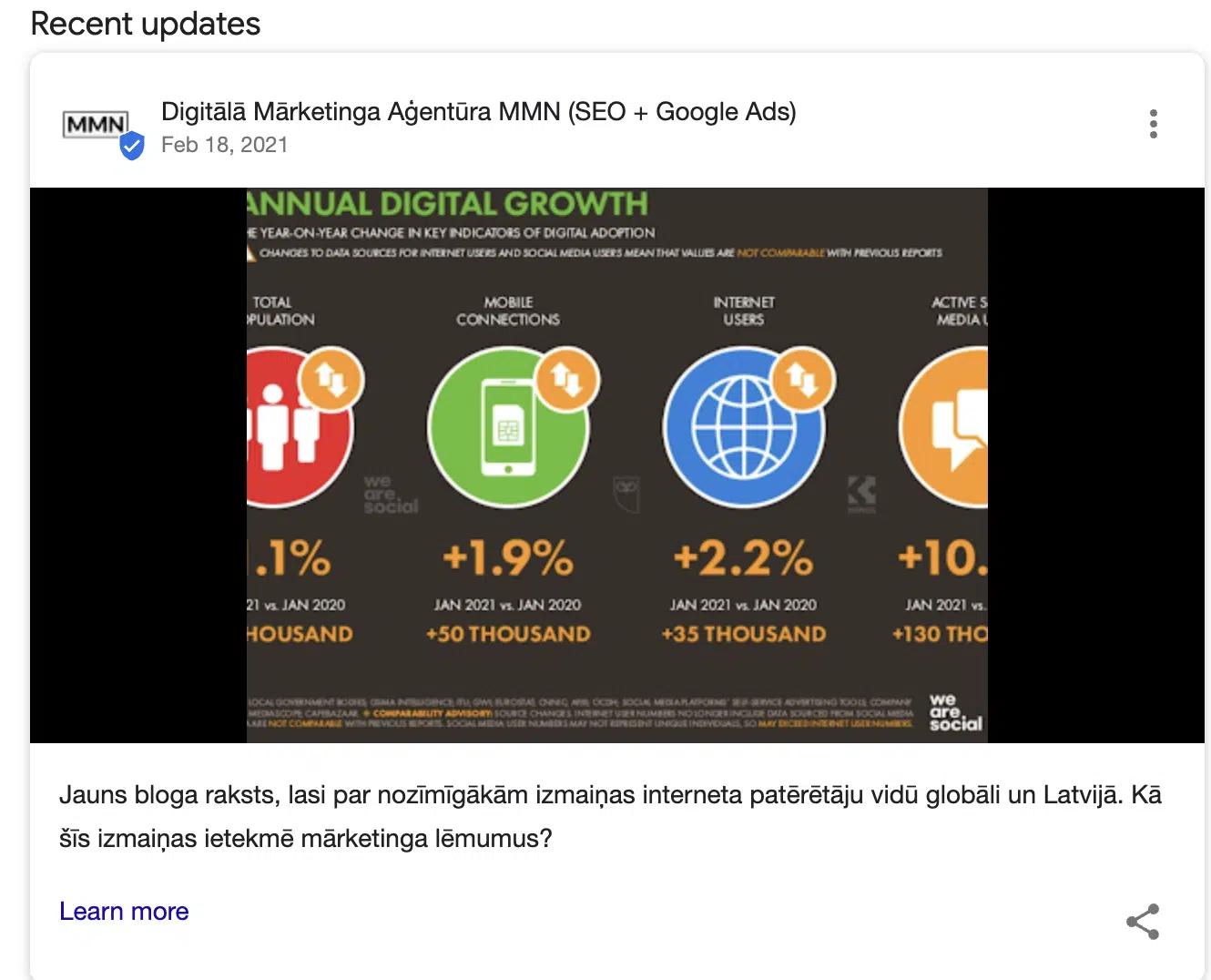
Task: Click the MMN logo avatar
Action: 96,125
